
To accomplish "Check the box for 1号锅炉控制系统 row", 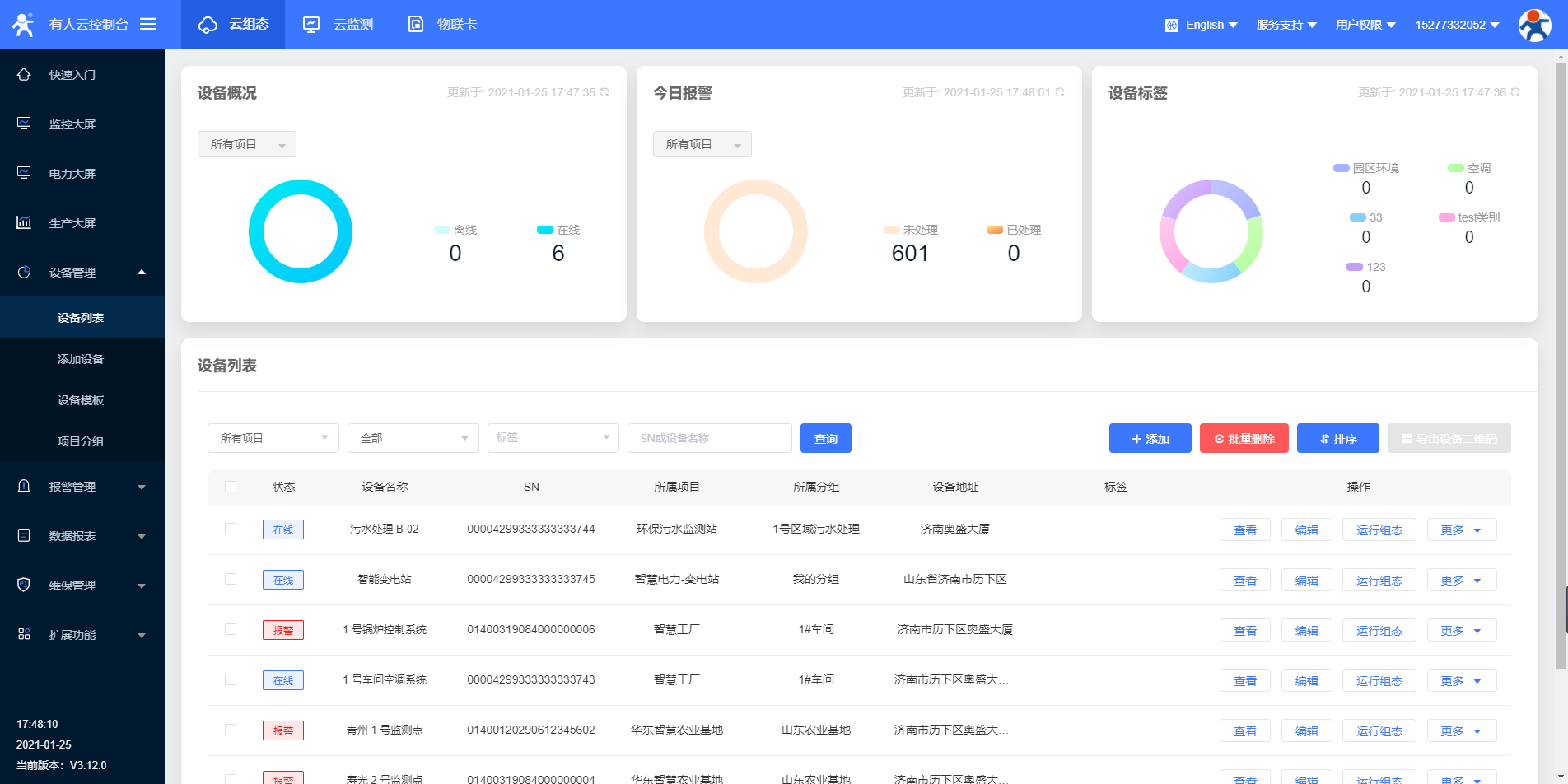I will click(231, 629).
